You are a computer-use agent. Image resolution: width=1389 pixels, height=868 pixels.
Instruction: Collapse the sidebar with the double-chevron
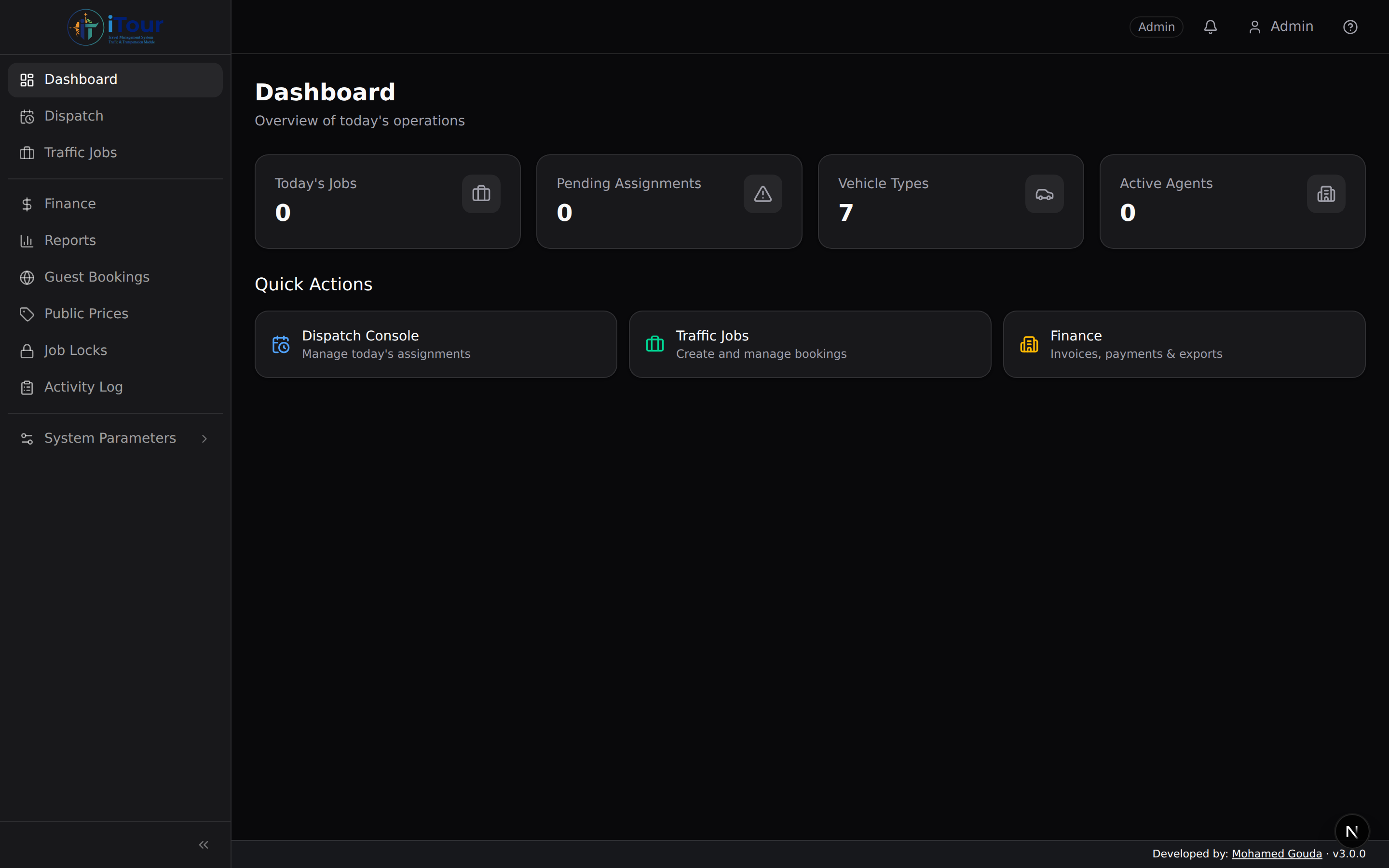pos(203,844)
